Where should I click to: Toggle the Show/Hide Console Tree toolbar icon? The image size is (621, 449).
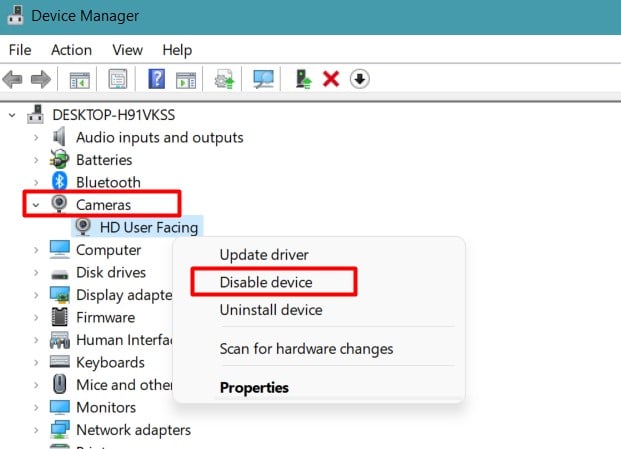[80, 80]
